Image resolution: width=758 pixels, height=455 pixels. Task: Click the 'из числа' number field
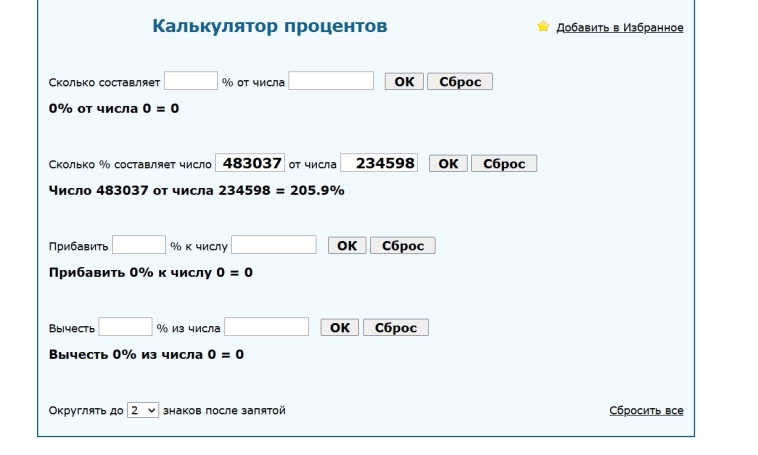pos(267,327)
